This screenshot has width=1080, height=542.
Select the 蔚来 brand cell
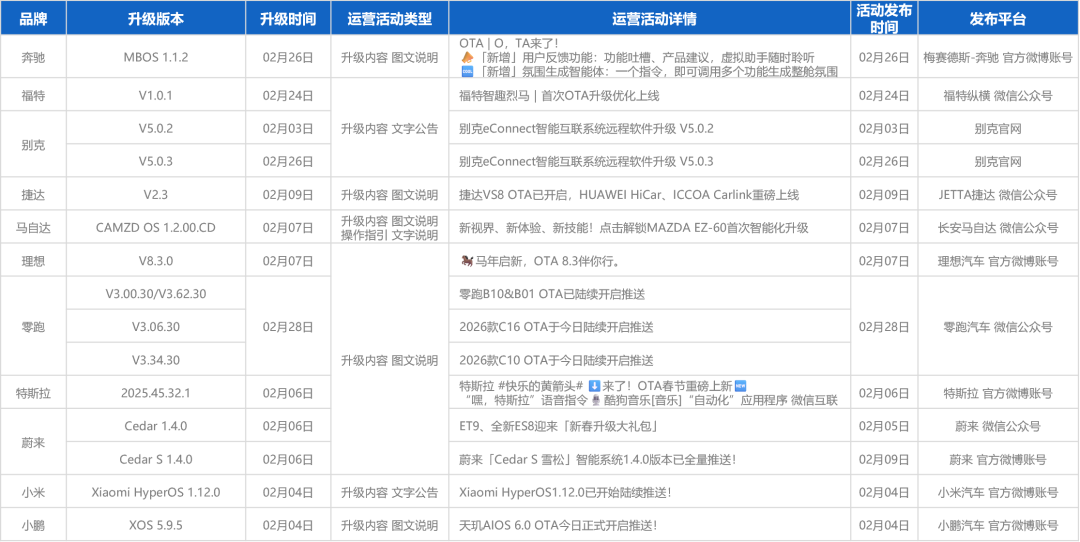33,442
